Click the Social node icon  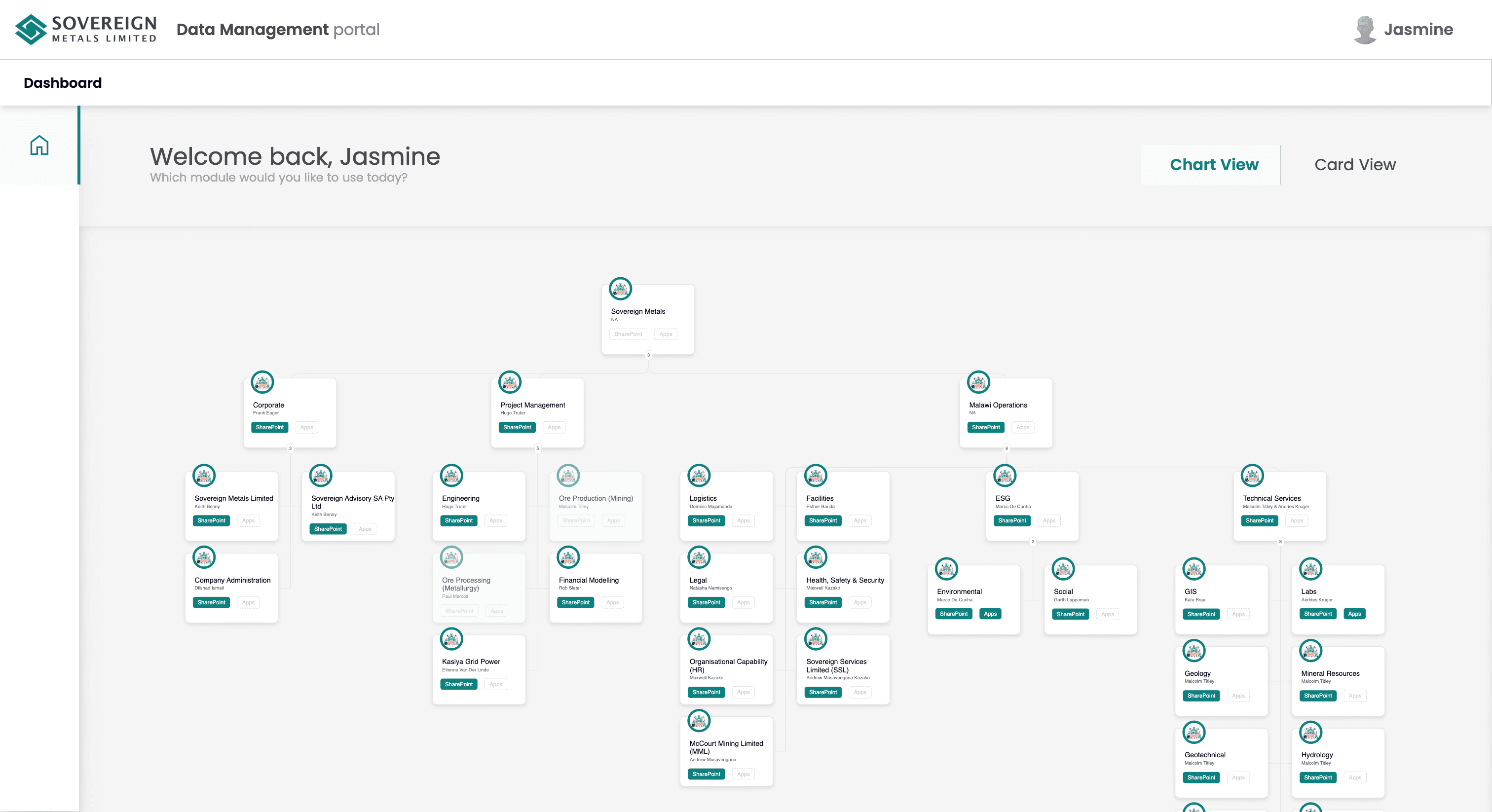coord(1063,569)
